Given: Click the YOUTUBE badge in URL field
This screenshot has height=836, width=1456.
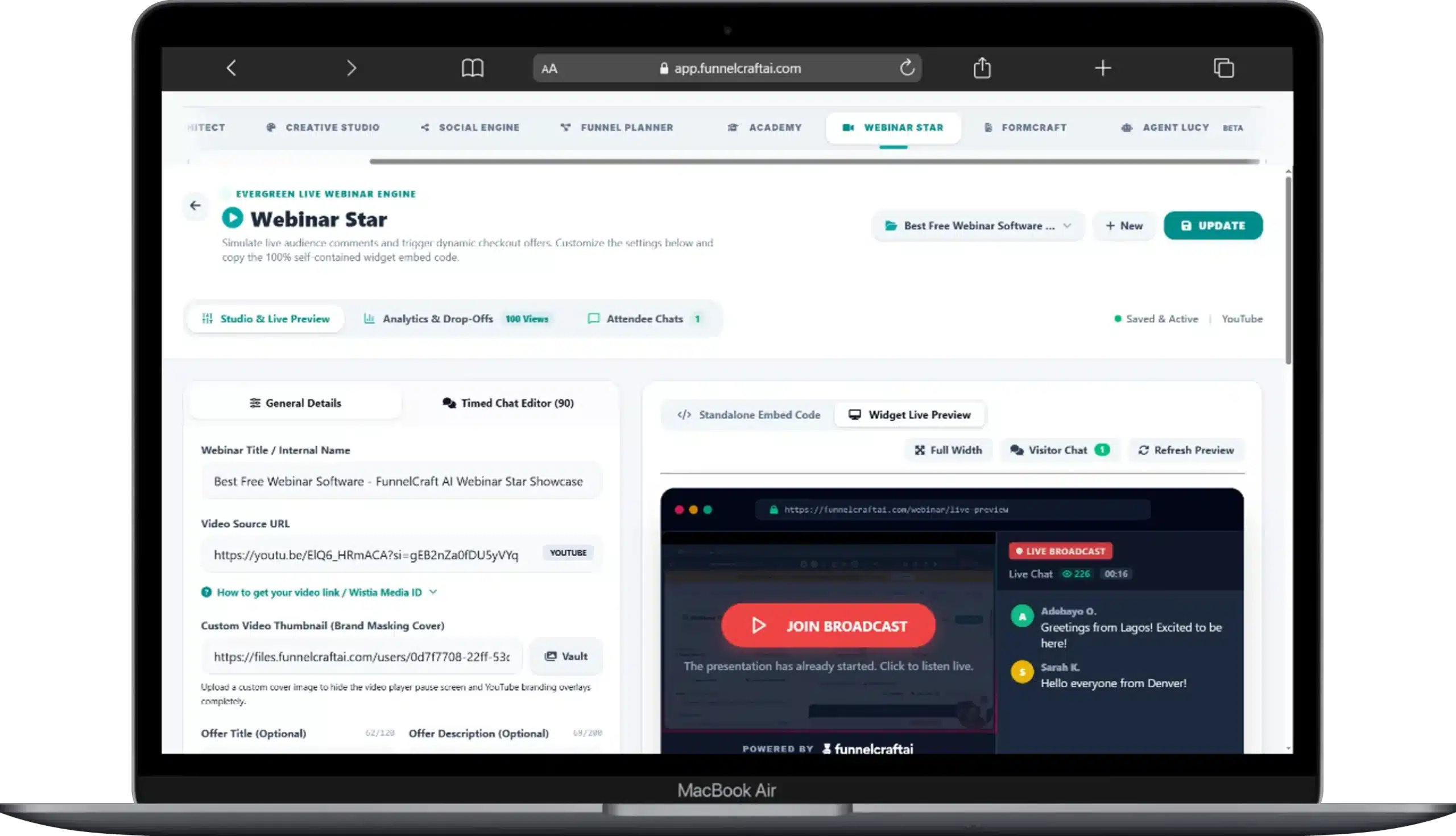Looking at the screenshot, I should coord(568,553).
